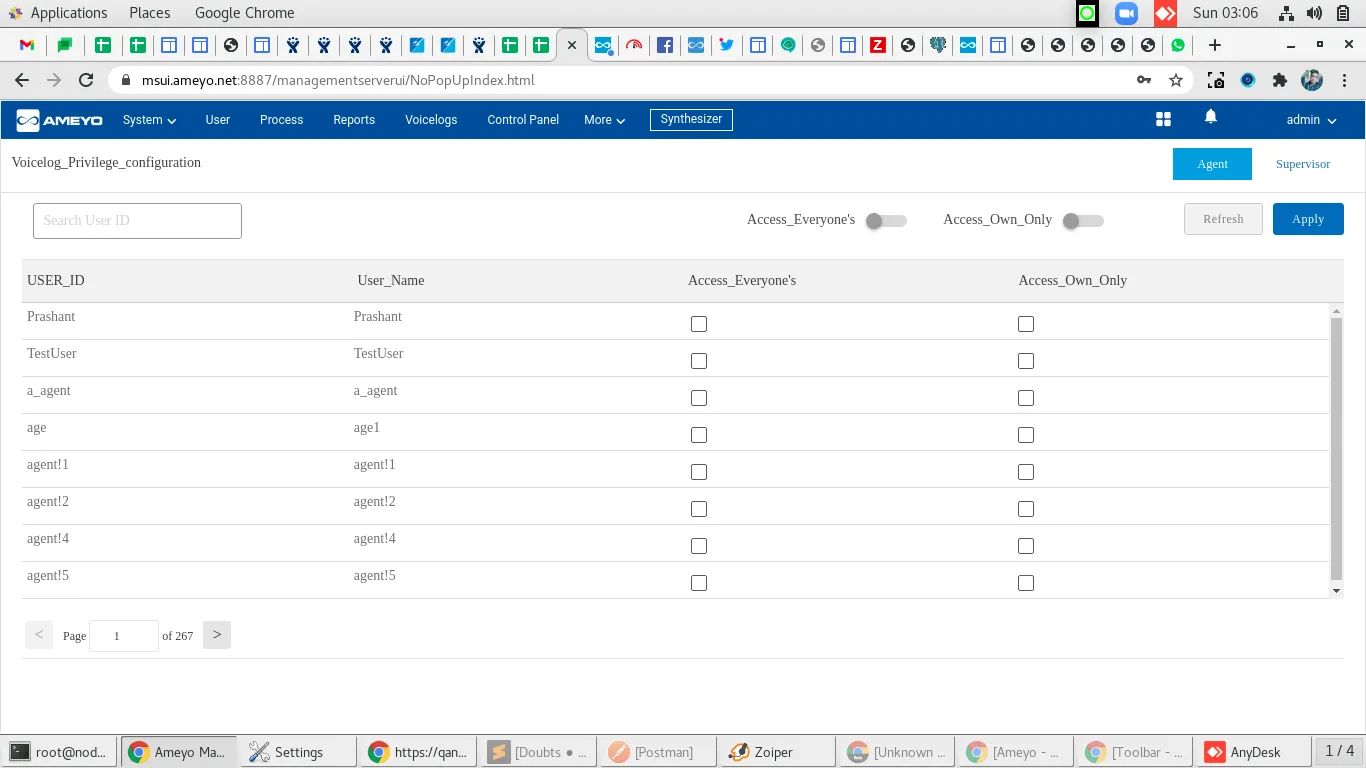The image size is (1366, 768).
Task: Focus the Search User ID field
Action: click(137, 221)
